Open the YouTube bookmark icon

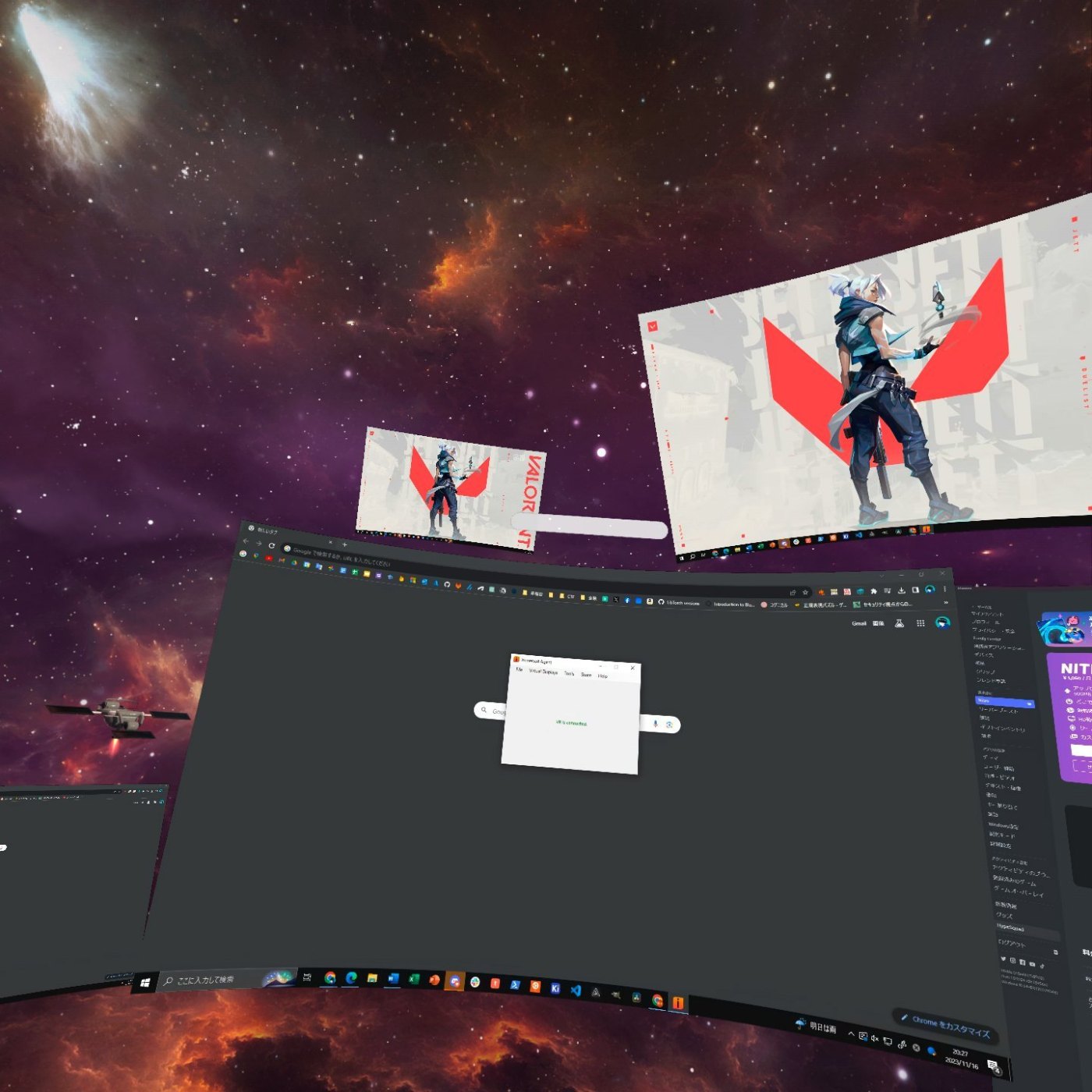[x=269, y=558]
